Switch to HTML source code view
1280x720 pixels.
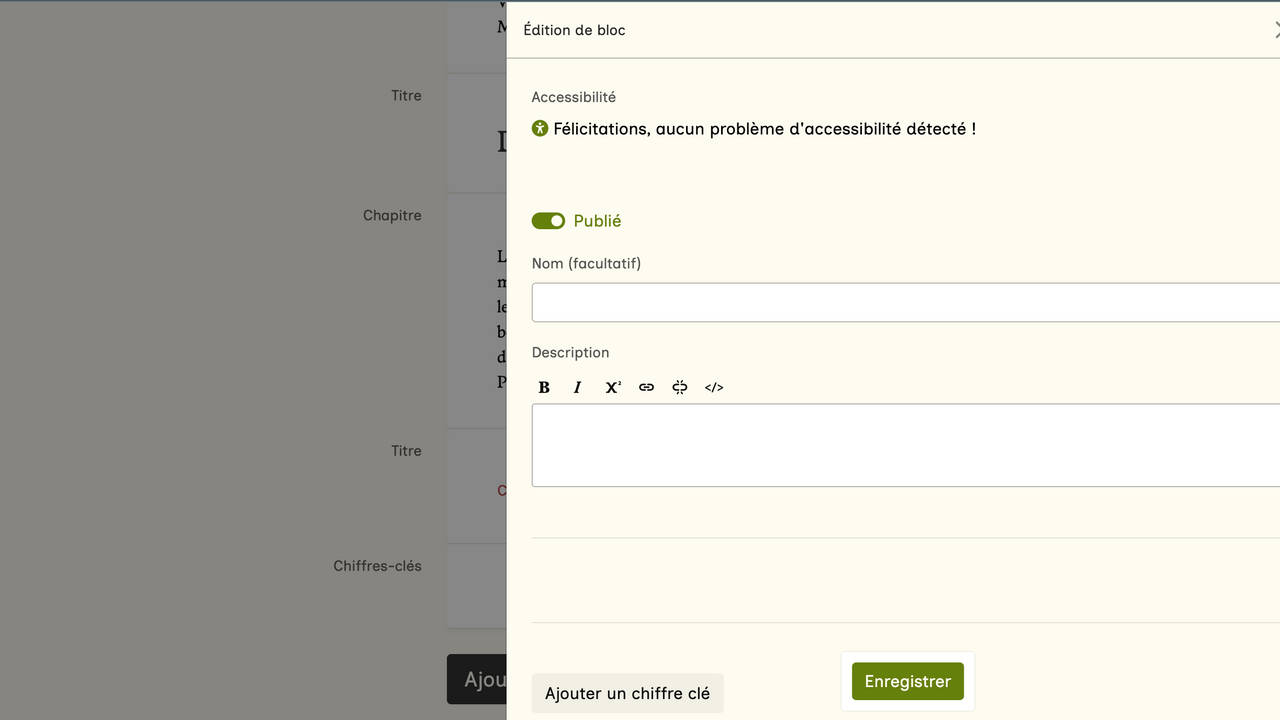pos(714,388)
